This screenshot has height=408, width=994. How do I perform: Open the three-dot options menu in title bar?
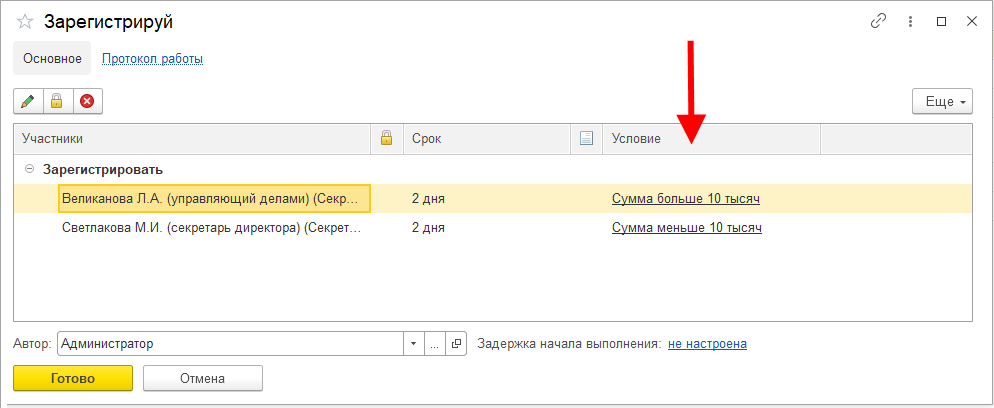[910, 21]
